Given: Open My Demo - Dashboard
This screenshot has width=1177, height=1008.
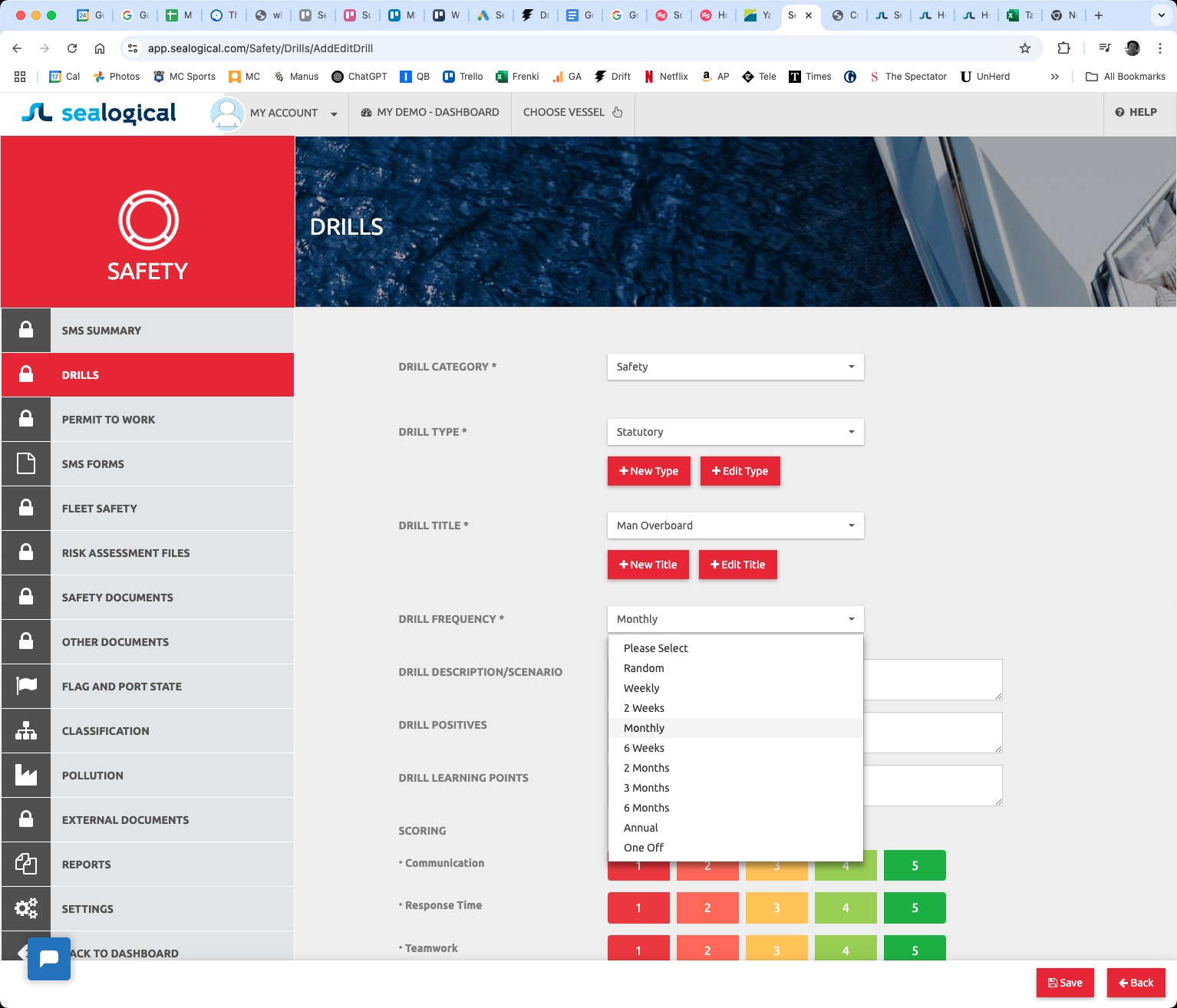Looking at the screenshot, I should pyautogui.click(x=430, y=112).
